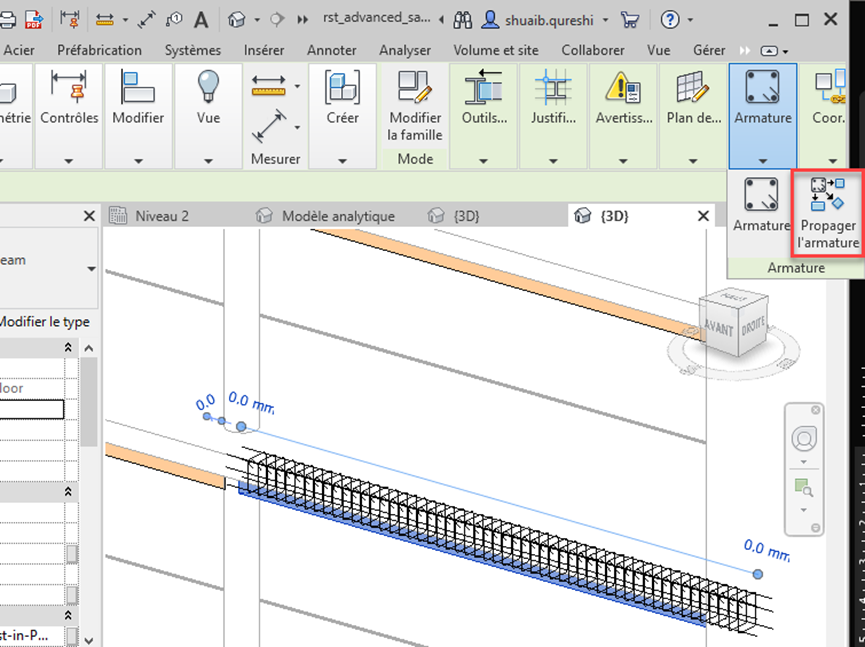Open the Analyser ribbon tab
Viewport: 865px width, 647px height.
point(405,50)
